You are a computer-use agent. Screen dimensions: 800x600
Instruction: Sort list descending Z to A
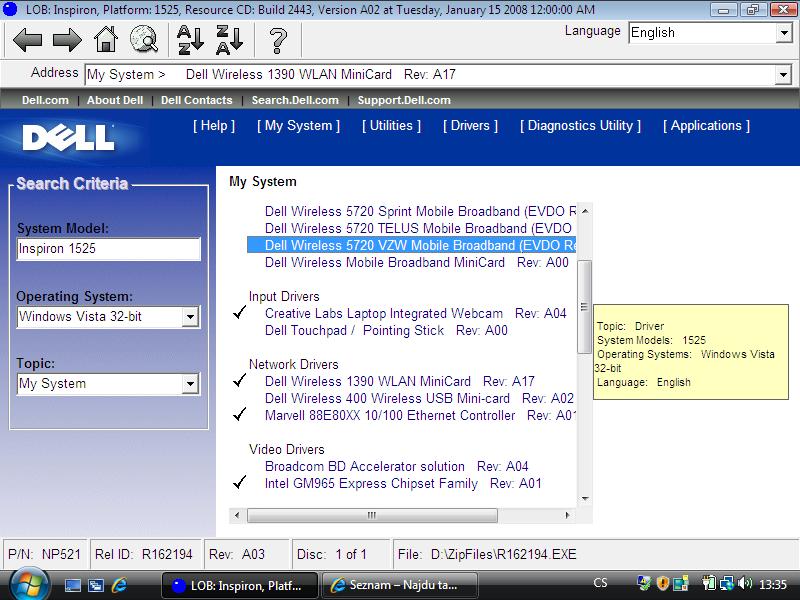[229, 40]
